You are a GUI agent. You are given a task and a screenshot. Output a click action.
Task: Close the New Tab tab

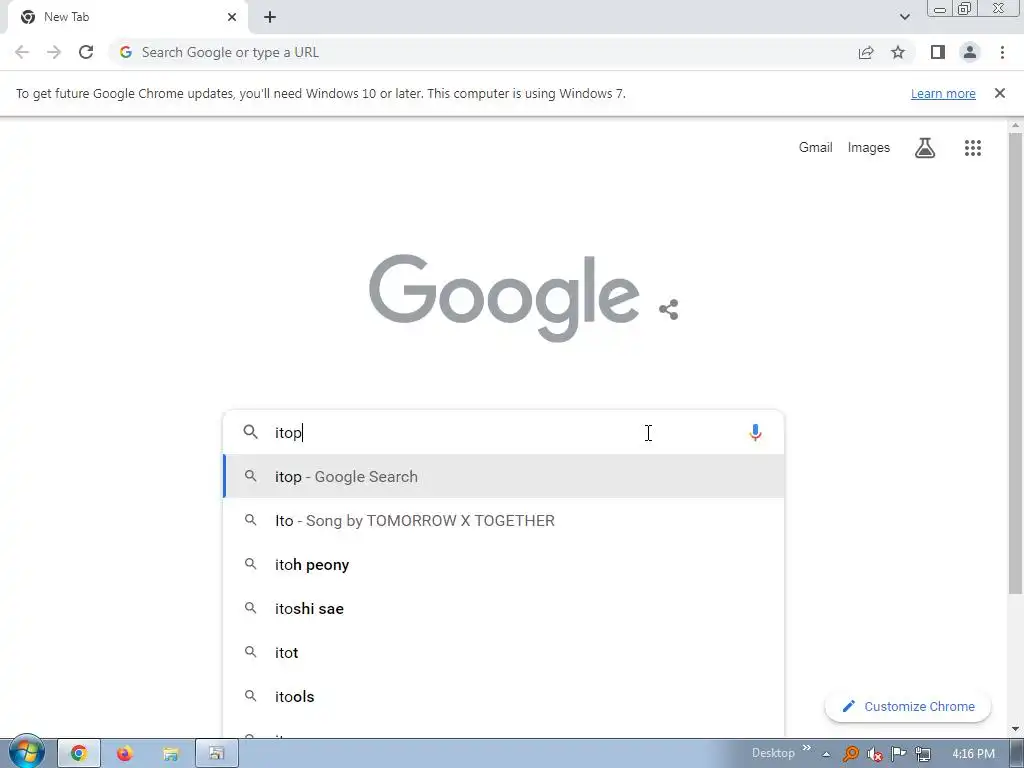(x=232, y=17)
